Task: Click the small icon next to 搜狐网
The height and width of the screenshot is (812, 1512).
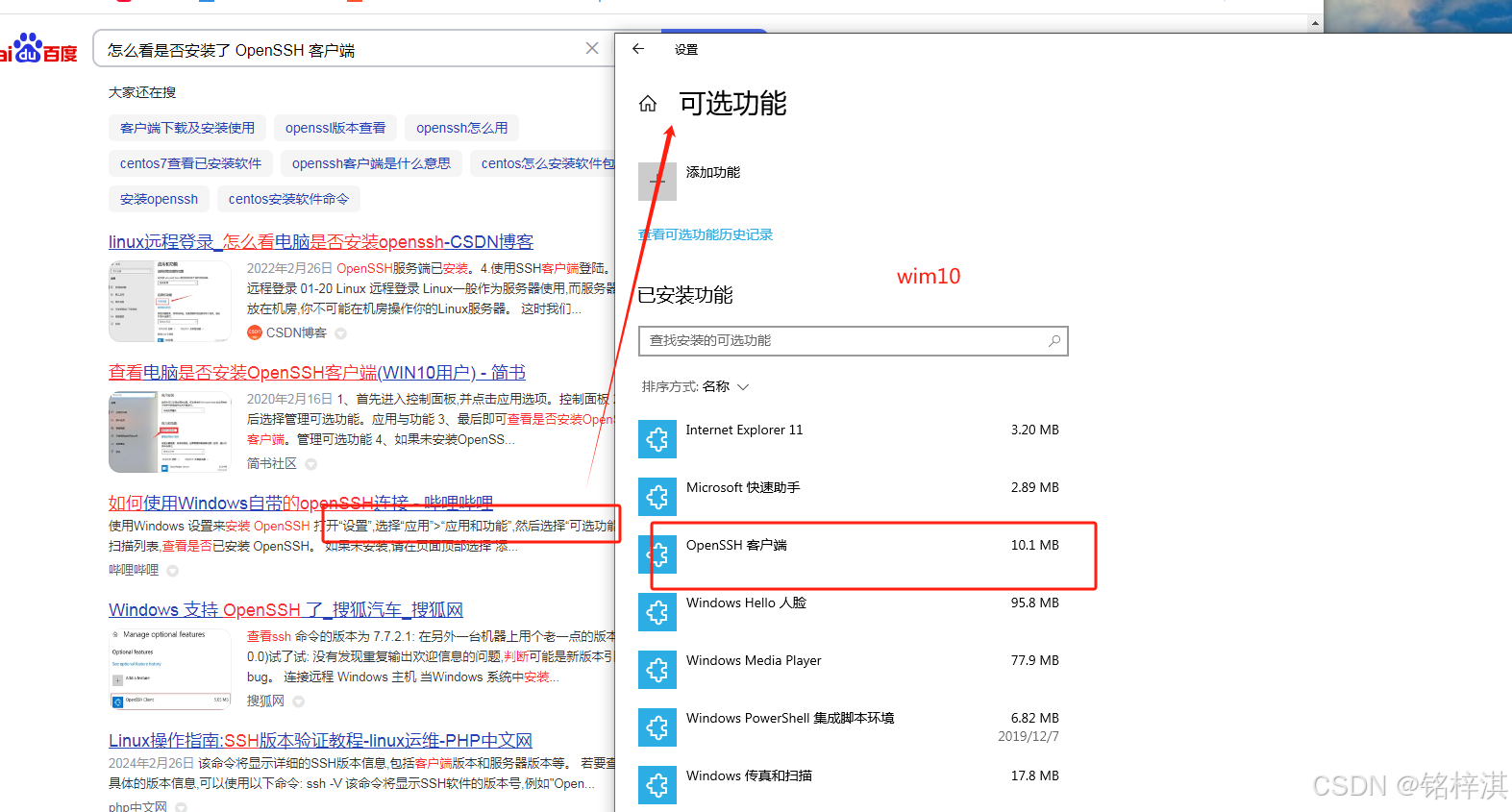Action: [x=299, y=701]
